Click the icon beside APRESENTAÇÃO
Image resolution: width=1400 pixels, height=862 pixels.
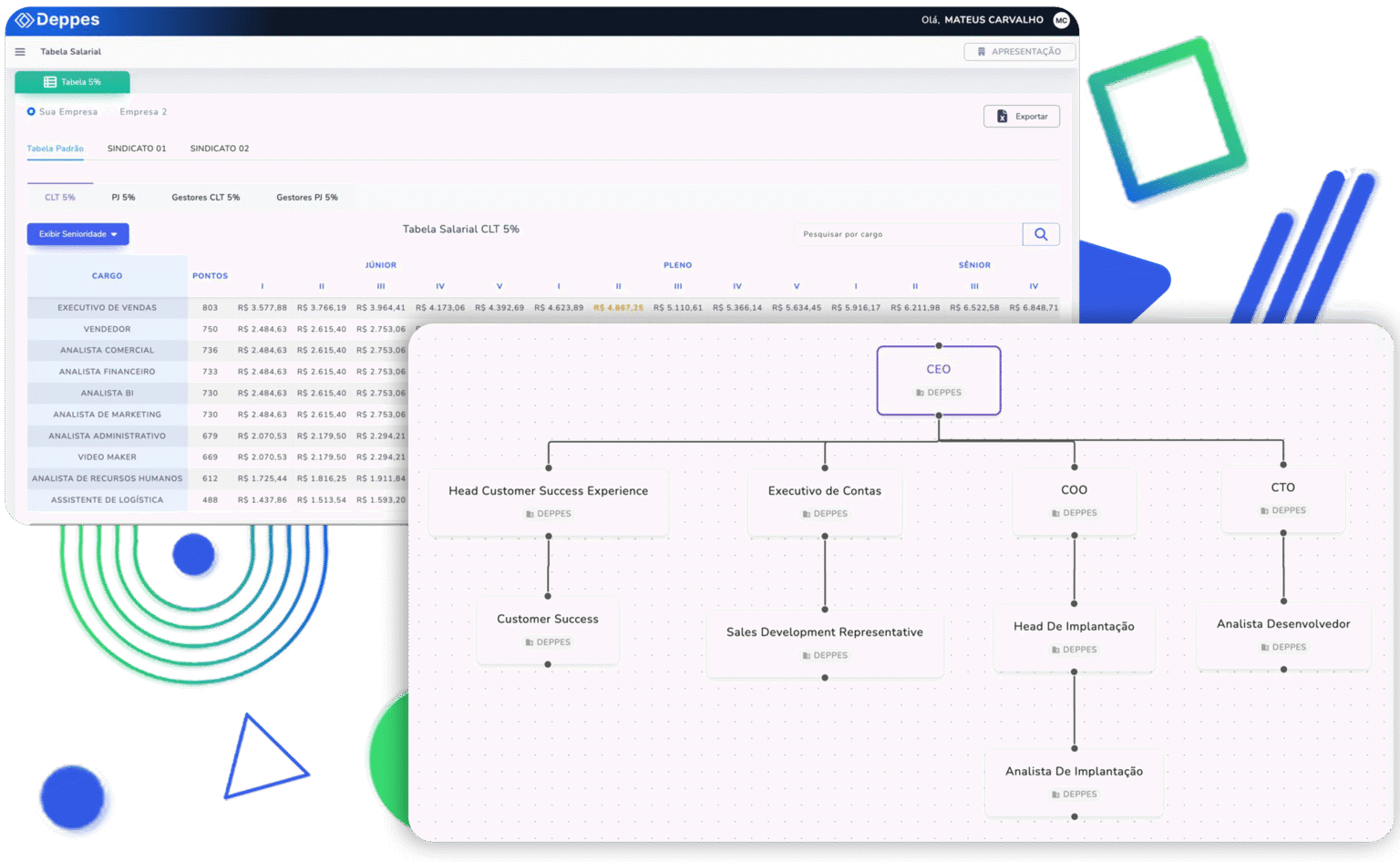pyautogui.click(x=982, y=52)
